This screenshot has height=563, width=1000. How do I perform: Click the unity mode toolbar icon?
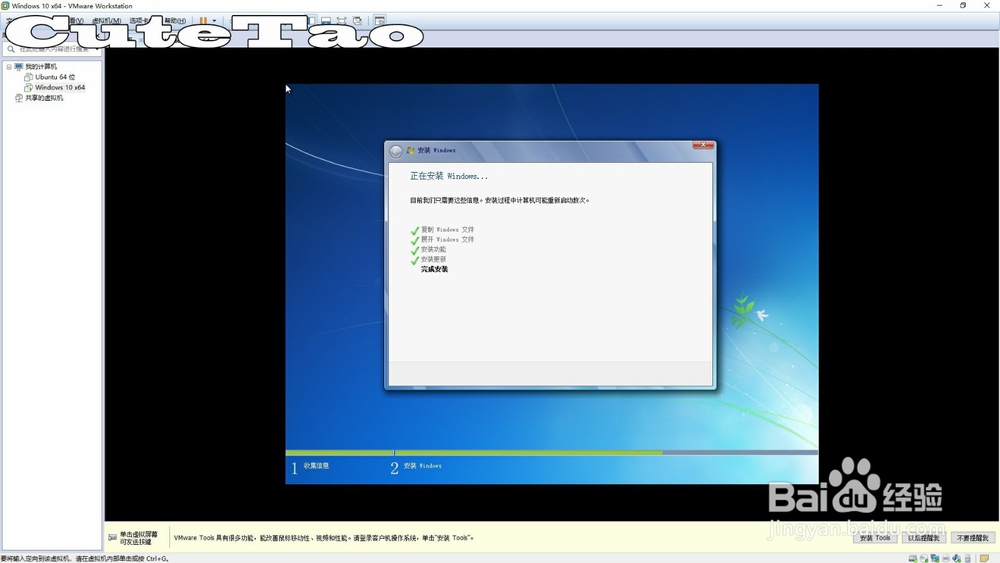tap(357, 20)
